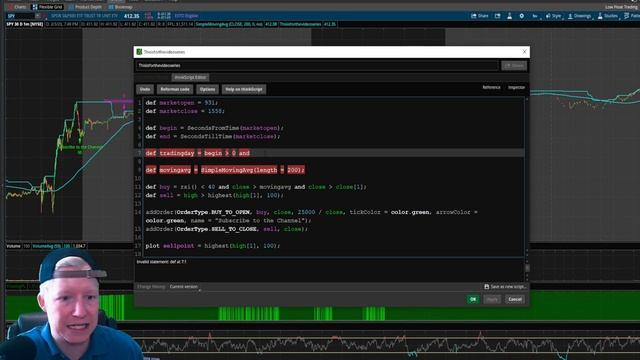Click the thinkScript editor dialog title icon

pyautogui.click(x=139, y=52)
